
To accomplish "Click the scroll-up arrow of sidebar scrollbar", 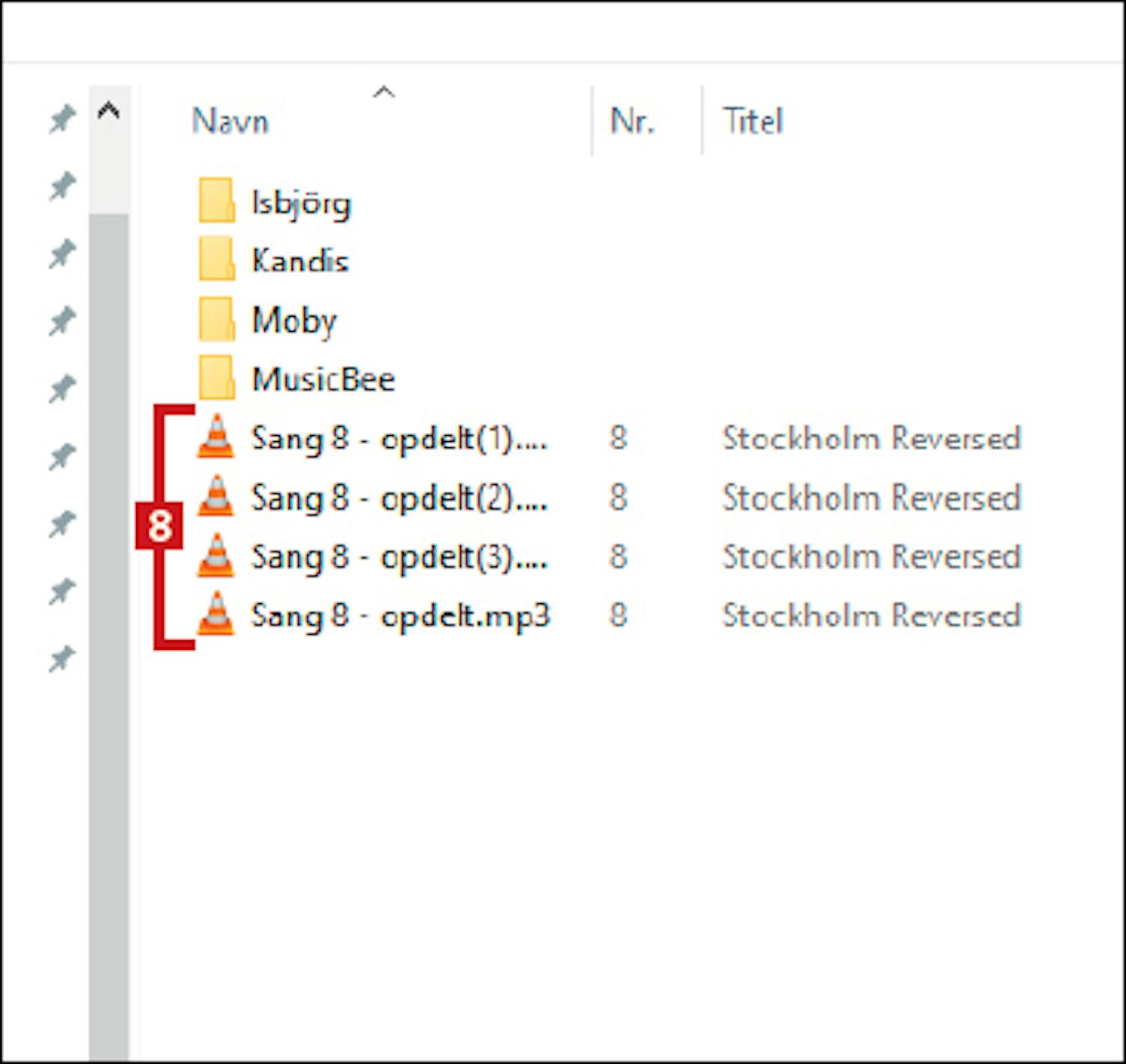I will coord(109,113).
